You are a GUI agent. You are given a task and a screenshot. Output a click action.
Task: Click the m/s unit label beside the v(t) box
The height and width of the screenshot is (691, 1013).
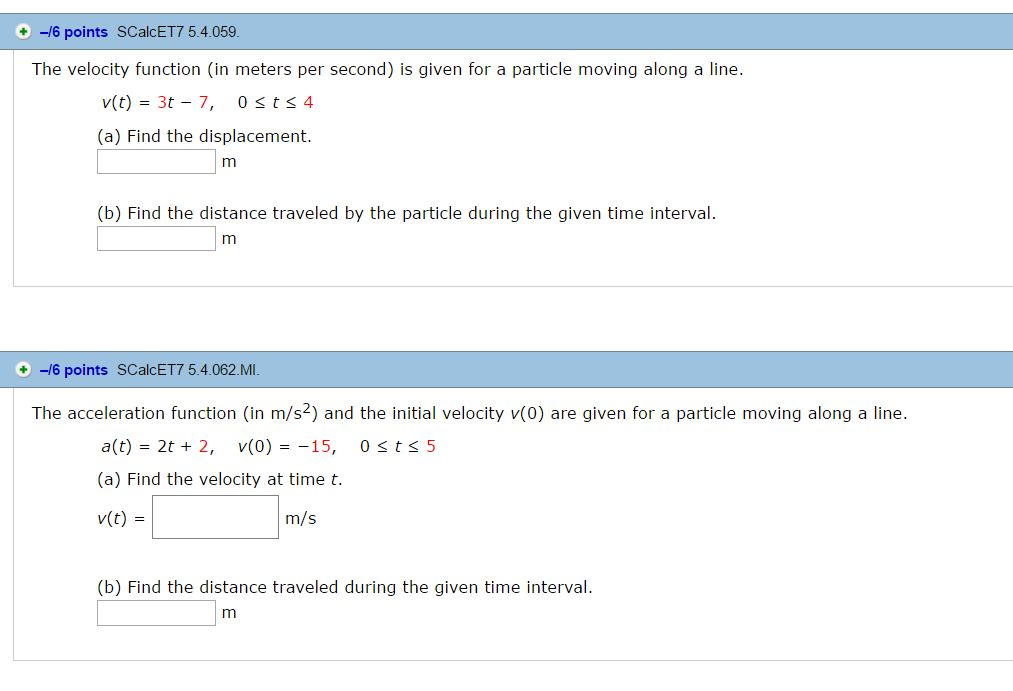point(299,518)
